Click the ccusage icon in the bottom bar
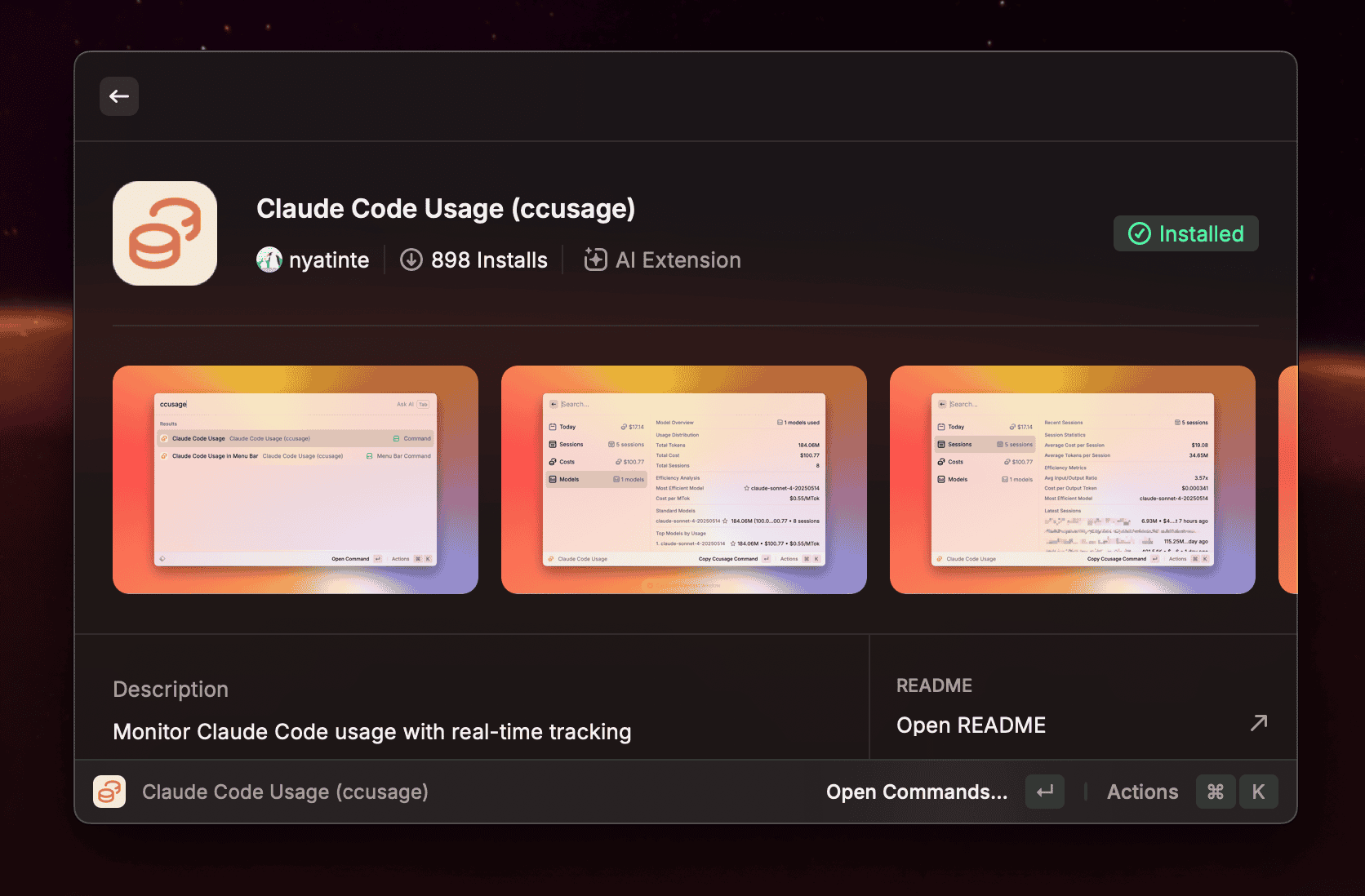The width and height of the screenshot is (1365, 896). 109,792
